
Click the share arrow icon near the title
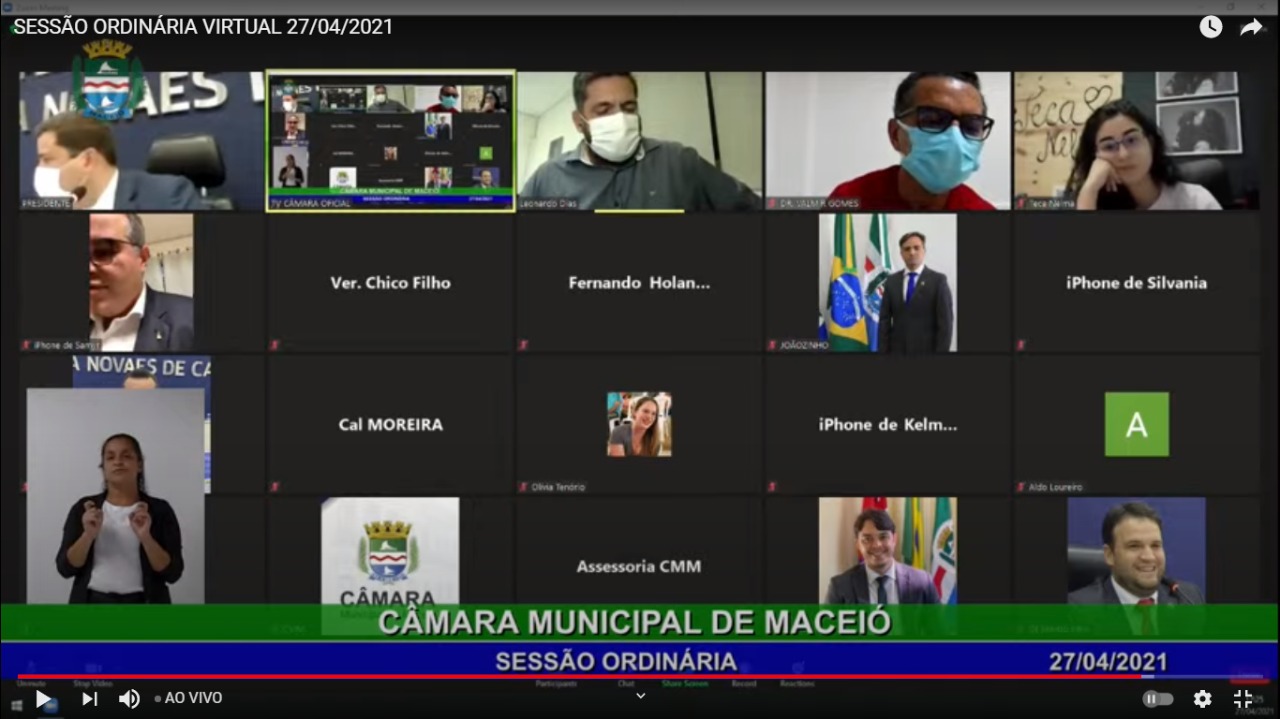coord(1251,27)
